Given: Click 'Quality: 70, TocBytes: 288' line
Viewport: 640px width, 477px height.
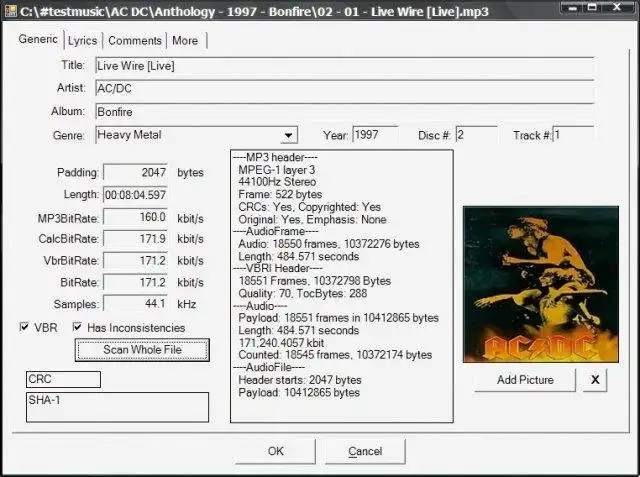Looking at the screenshot, I should (x=302, y=293).
